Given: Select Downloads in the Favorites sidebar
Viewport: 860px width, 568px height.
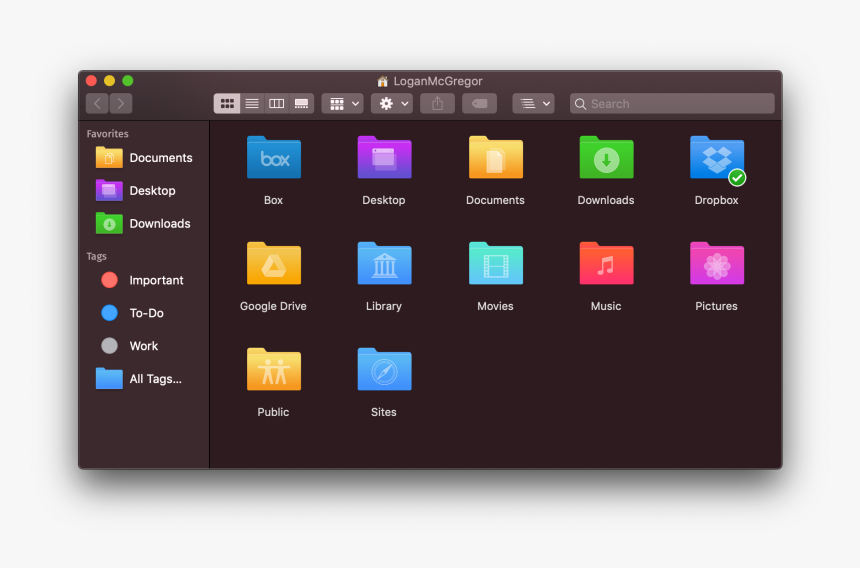Looking at the screenshot, I should [144, 224].
